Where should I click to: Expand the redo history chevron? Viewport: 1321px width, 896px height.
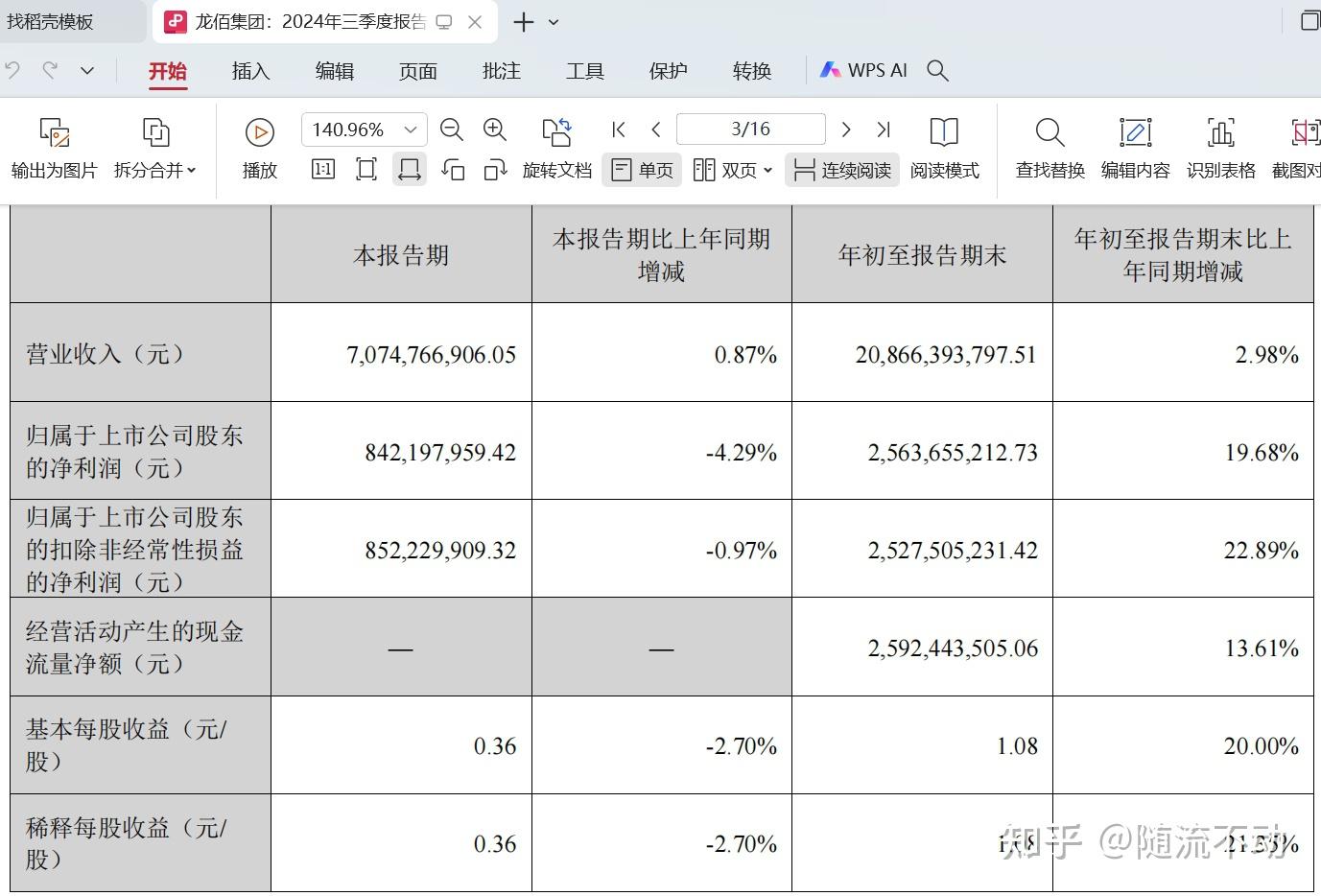tap(87, 70)
